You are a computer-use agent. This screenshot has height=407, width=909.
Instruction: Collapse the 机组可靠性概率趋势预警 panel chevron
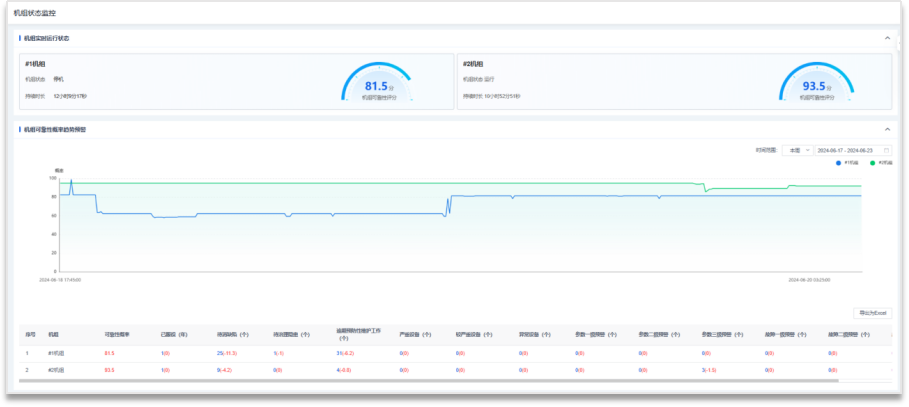887,129
